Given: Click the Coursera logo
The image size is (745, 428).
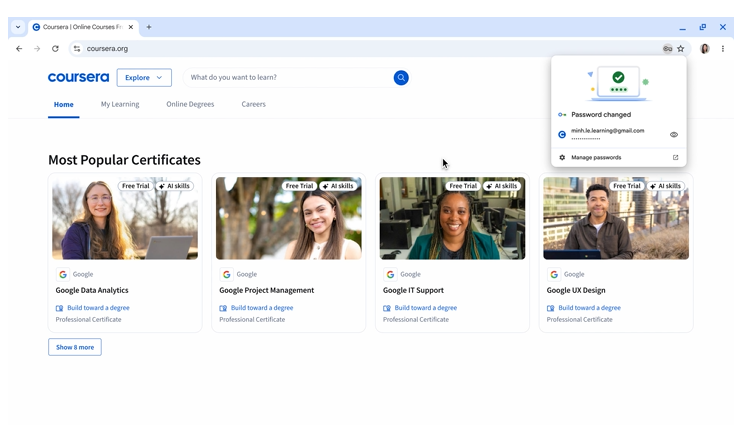Looking at the screenshot, I should tap(78, 77).
